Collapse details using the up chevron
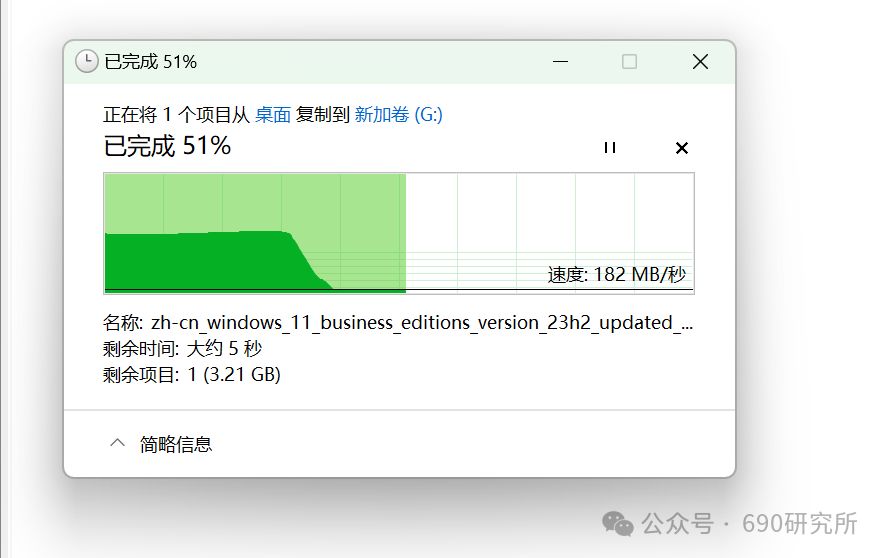The height and width of the screenshot is (558, 885). (118, 443)
